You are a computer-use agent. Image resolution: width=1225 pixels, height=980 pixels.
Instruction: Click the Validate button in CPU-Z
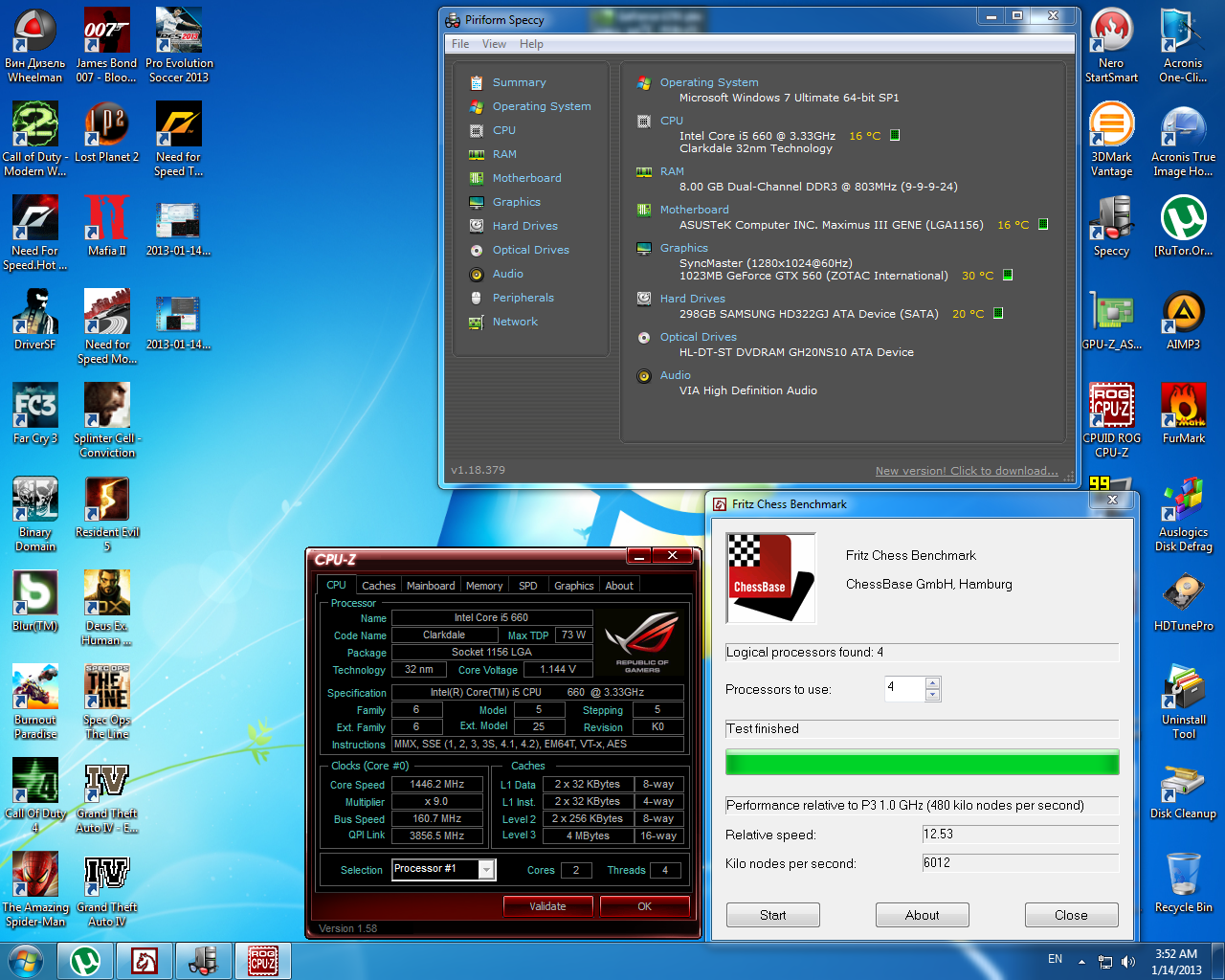547,906
